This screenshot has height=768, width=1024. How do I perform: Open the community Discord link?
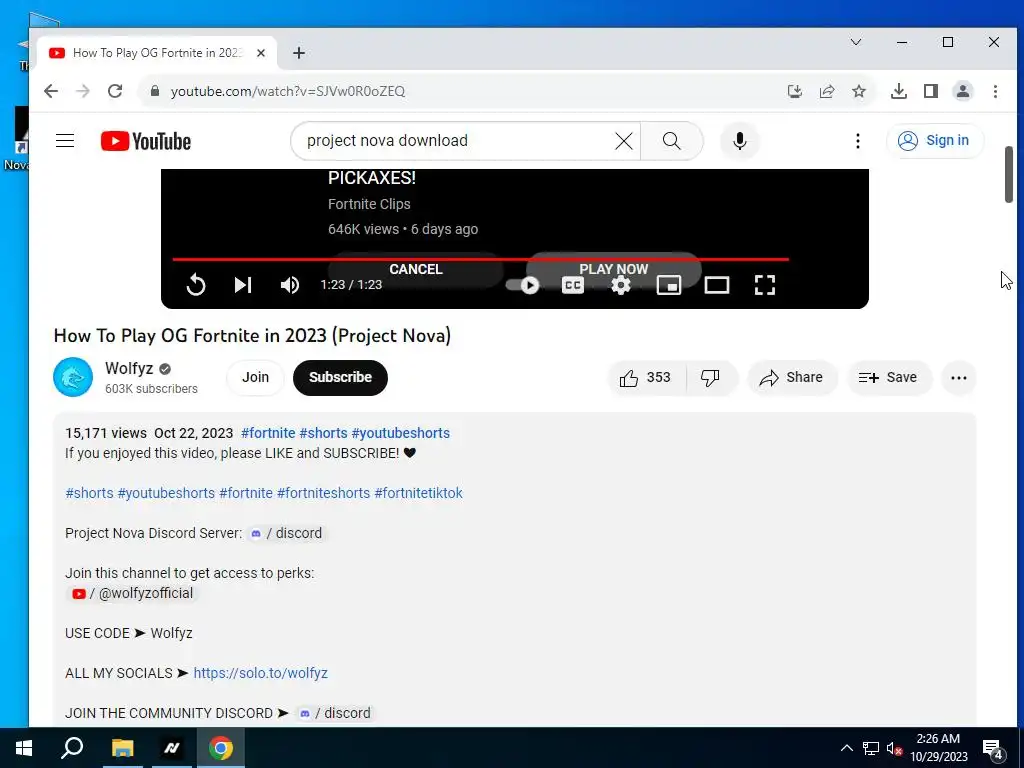[334, 713]
